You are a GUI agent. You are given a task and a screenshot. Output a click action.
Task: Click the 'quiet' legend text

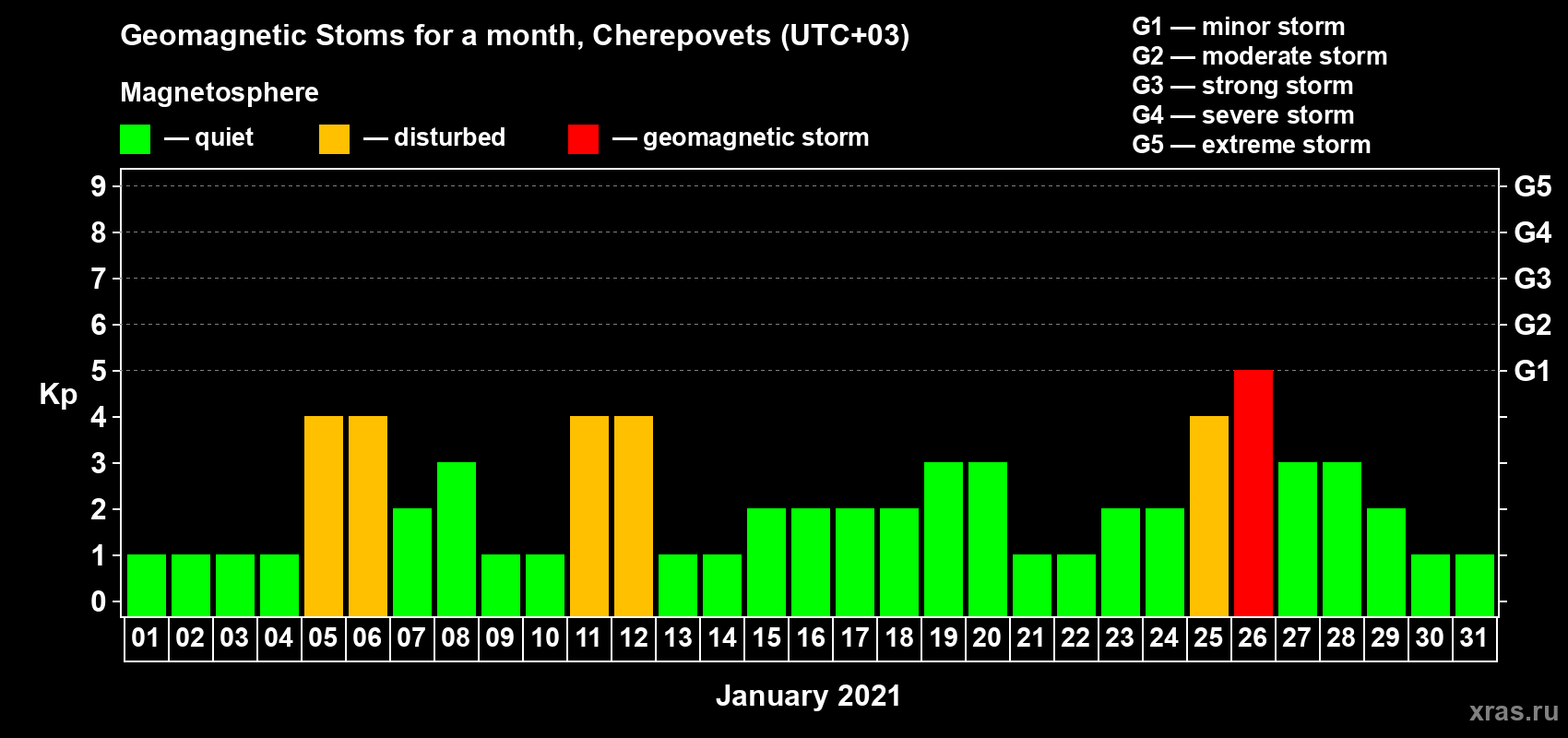(224, 138)
